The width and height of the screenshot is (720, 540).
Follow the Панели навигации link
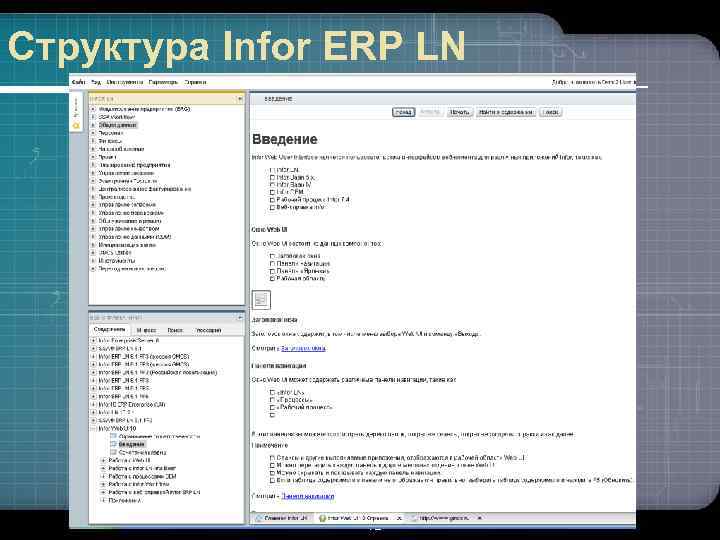pos(308,496)
